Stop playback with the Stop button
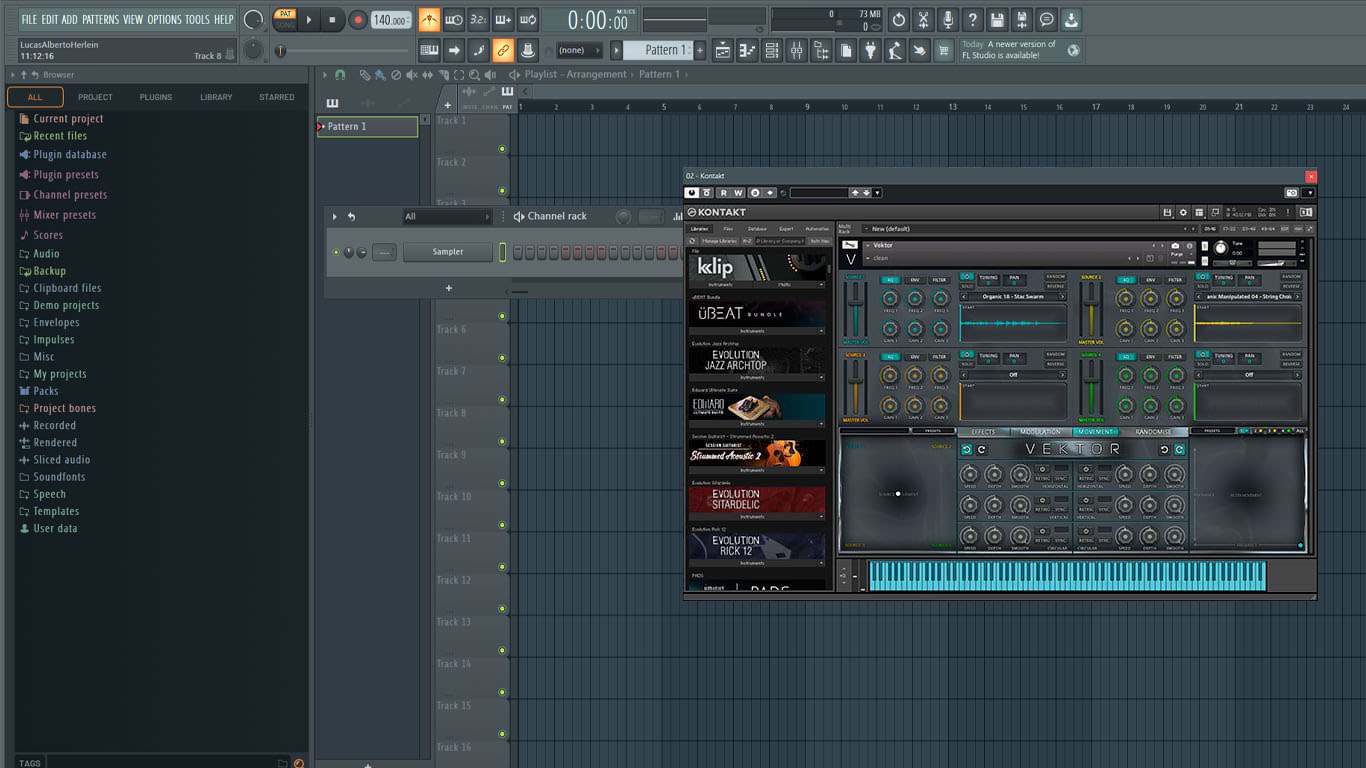1366x768 pixels. [x=333, y=19]
